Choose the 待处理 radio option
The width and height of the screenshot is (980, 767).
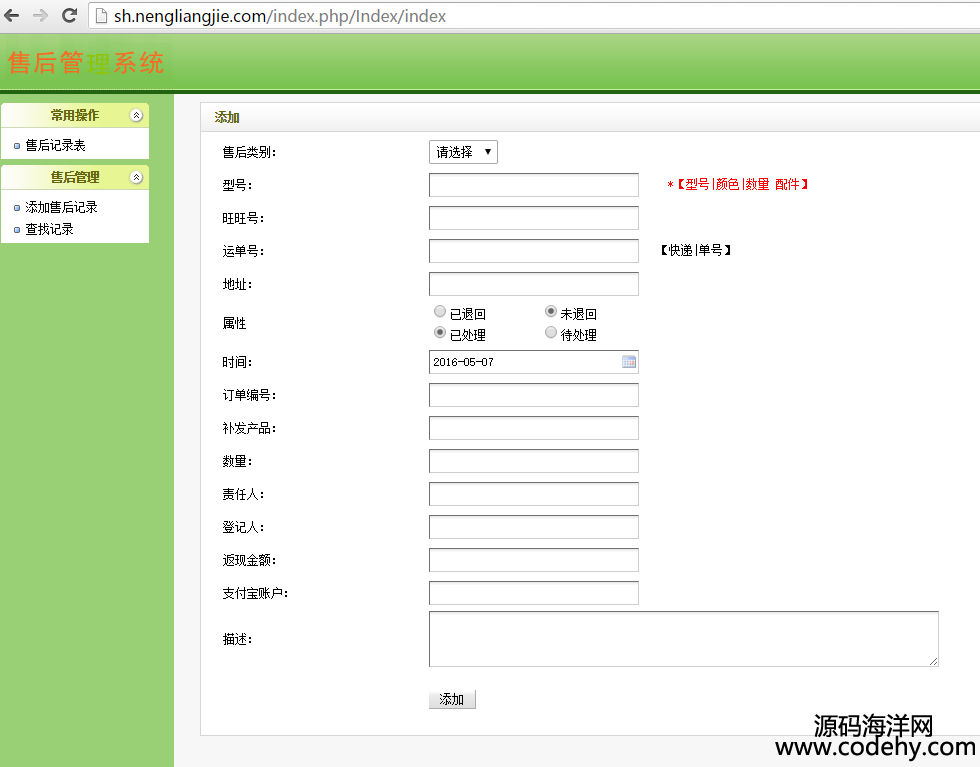tap(551, 333)
